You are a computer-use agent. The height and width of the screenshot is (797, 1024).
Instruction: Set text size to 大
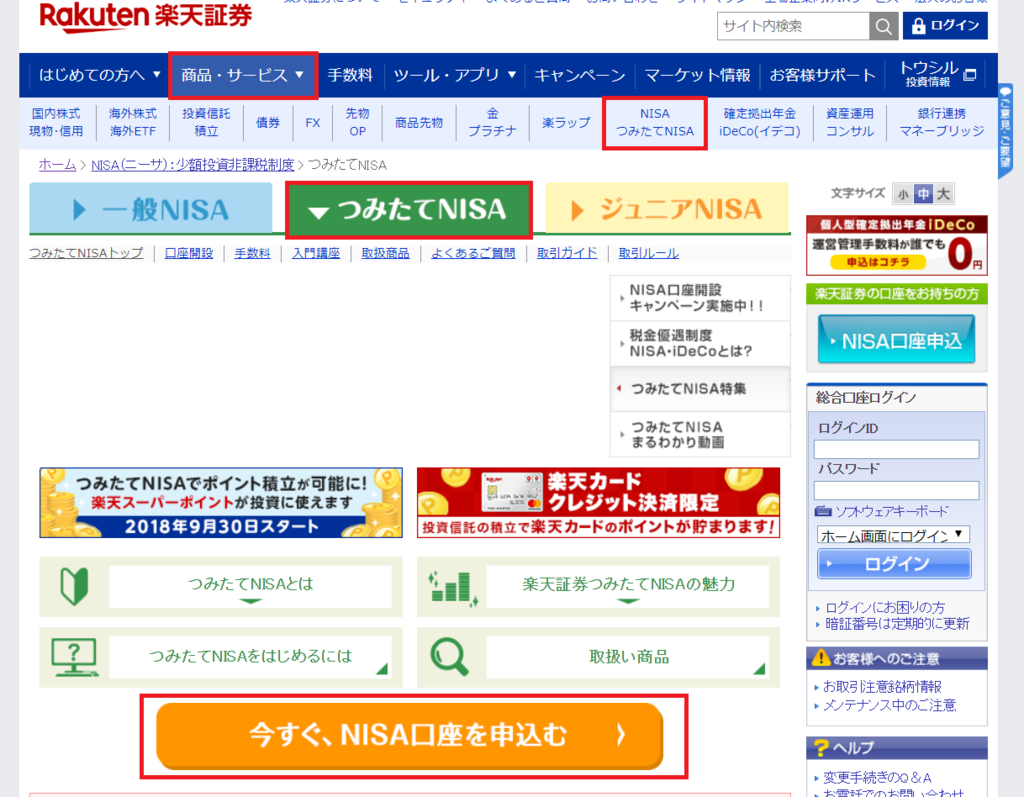(944, 194)
